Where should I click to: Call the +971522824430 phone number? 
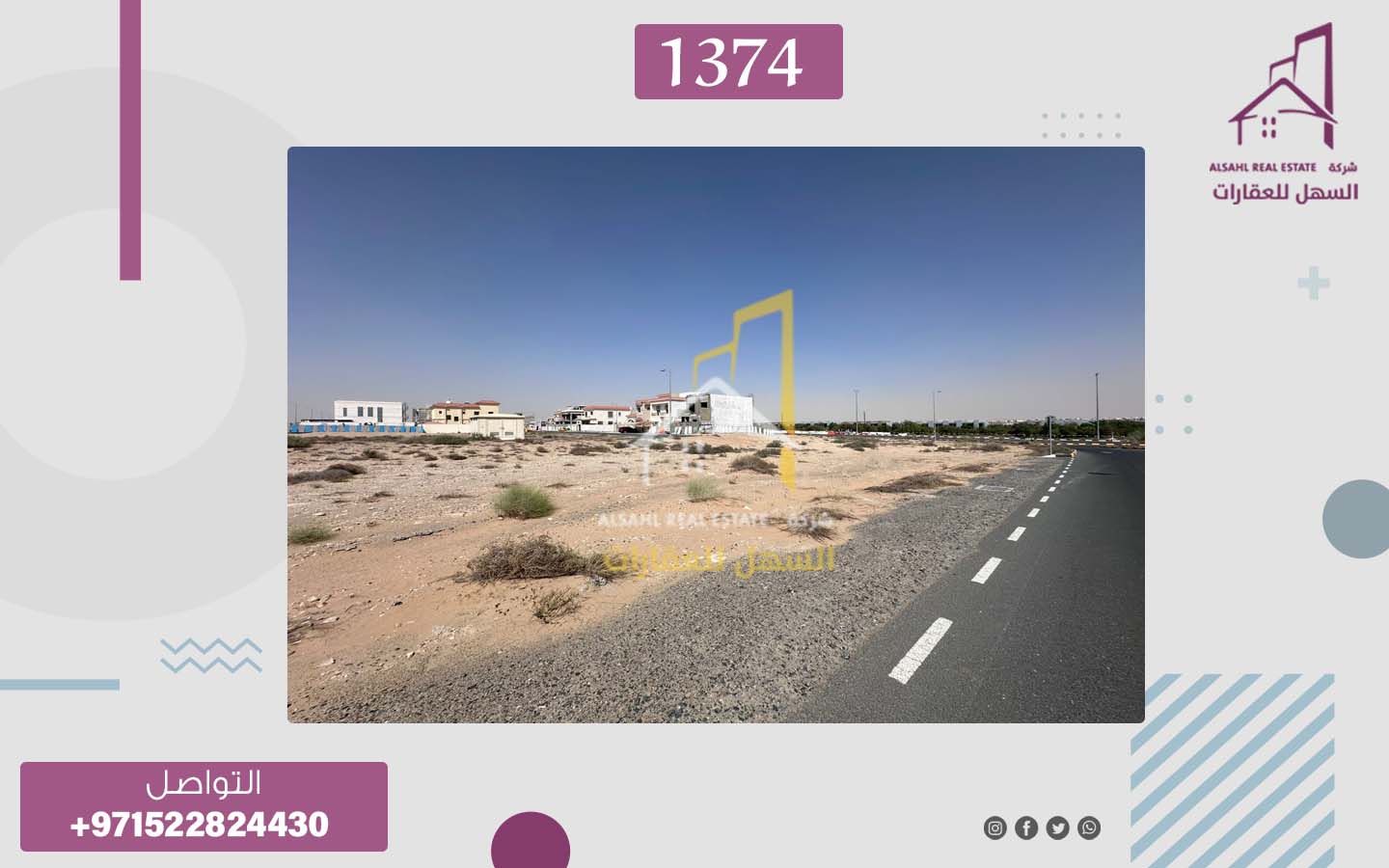200,825
